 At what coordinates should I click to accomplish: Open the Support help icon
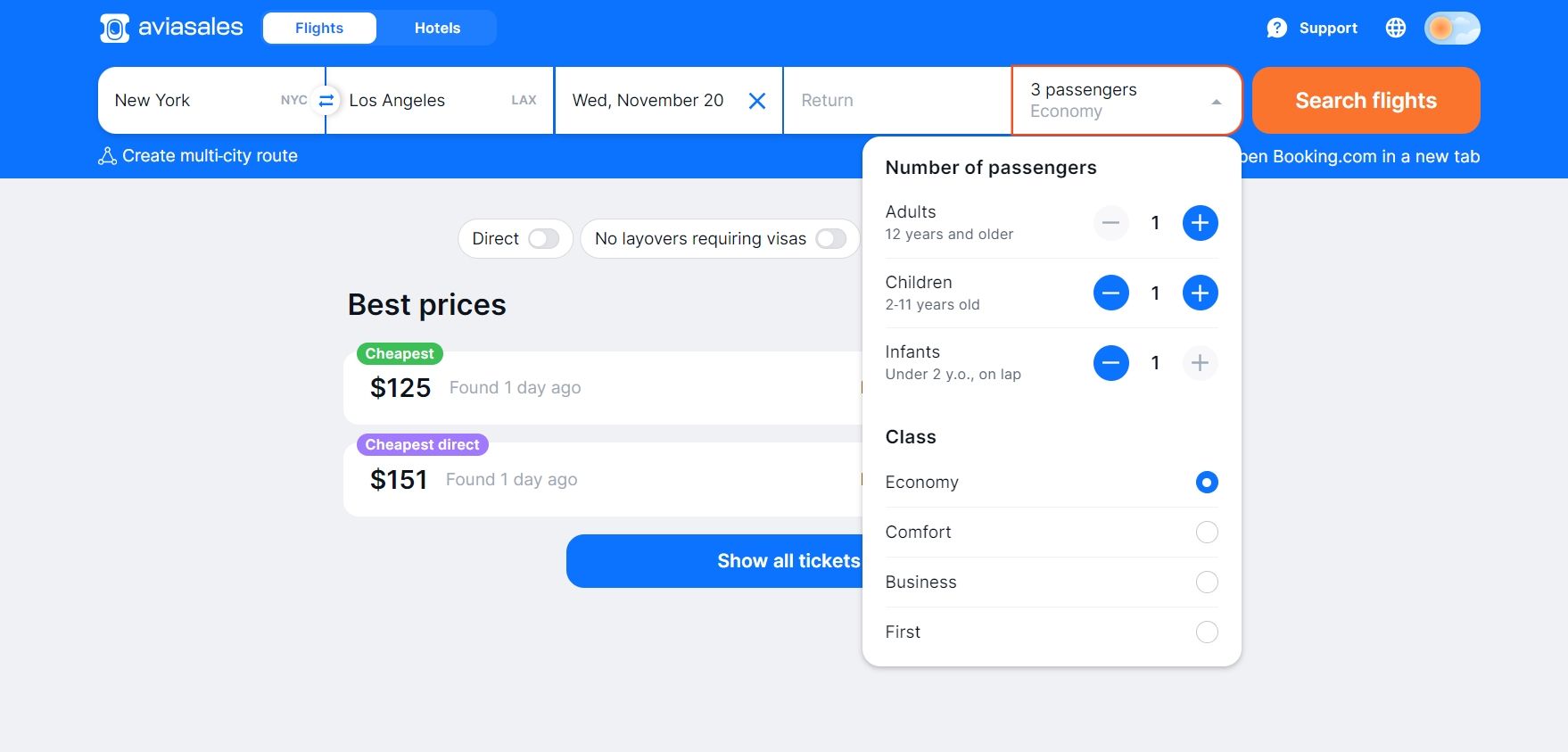point(1276,29)
